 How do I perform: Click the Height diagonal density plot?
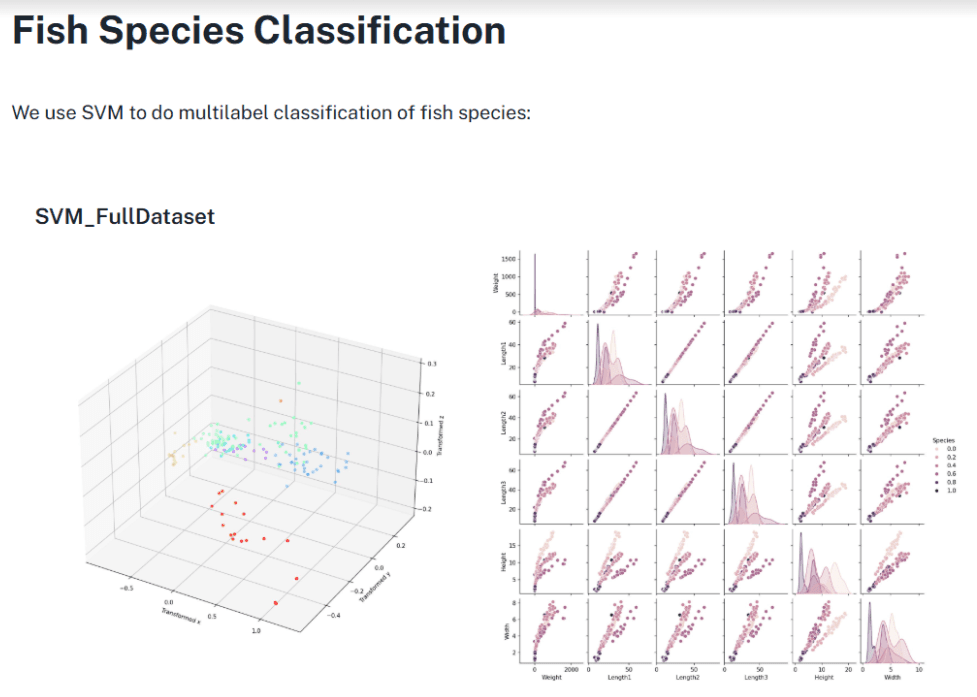[823, 556]
